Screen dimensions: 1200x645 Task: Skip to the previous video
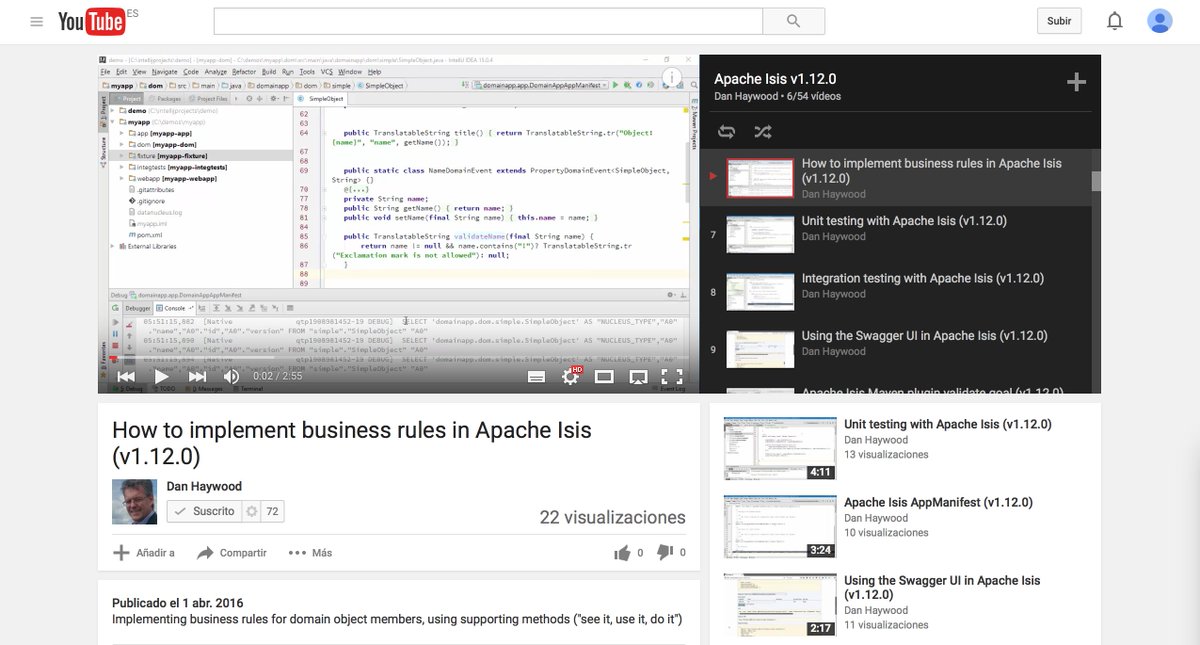pyautogui.click(x=126, y=376)
